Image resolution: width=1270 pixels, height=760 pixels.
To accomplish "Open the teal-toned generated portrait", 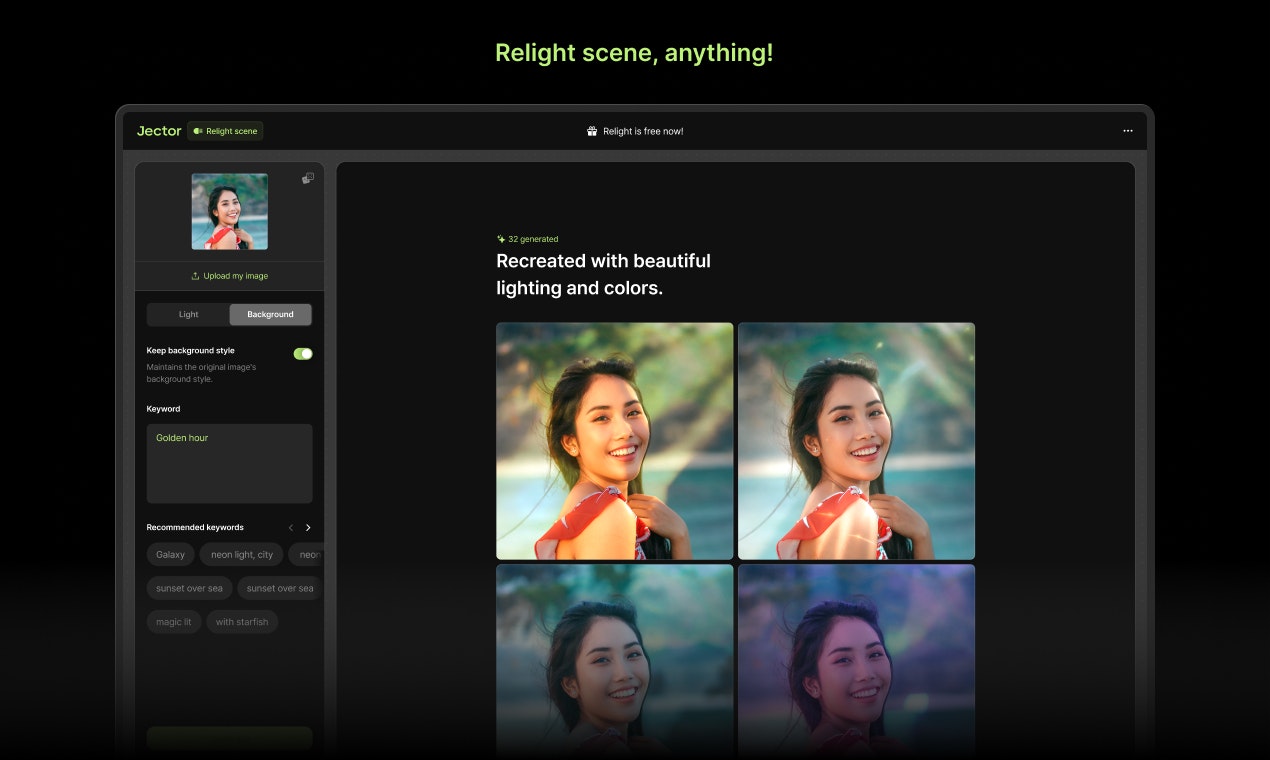I will tap(615, 660).
